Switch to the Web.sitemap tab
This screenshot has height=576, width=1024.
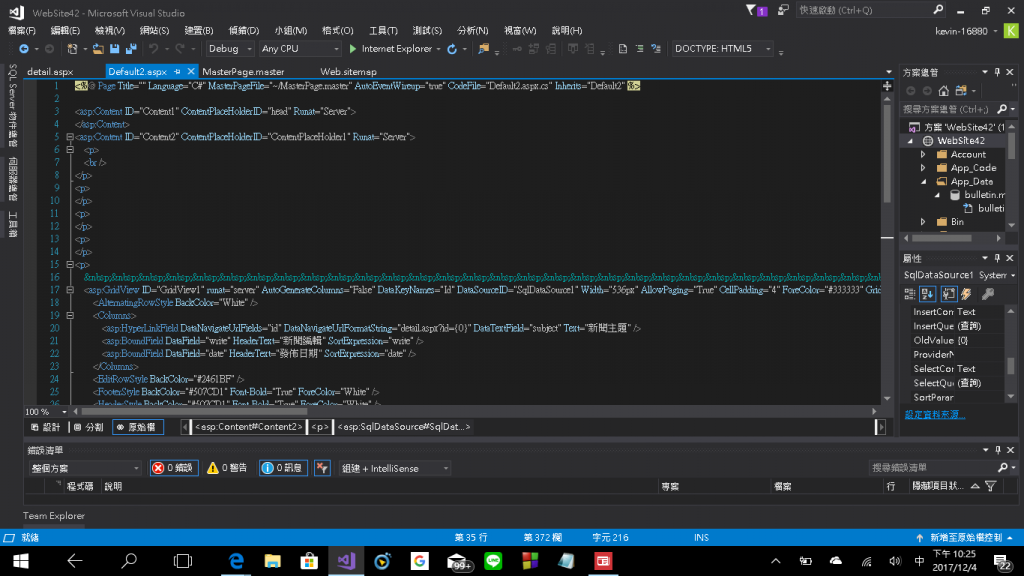(x=348, y=72)
